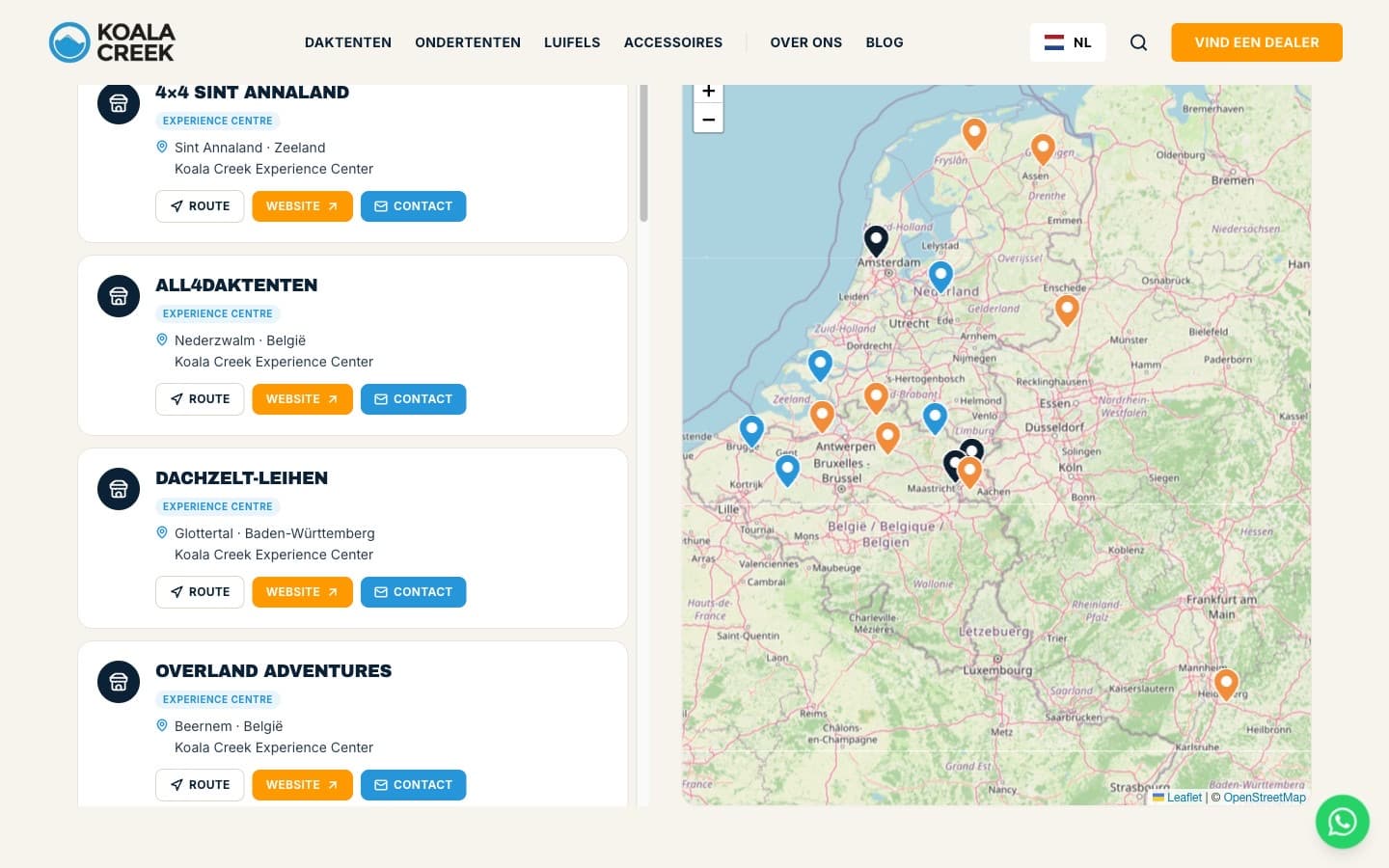
Task: Zoom in on the dealer map
Action: tap(708, 92)
